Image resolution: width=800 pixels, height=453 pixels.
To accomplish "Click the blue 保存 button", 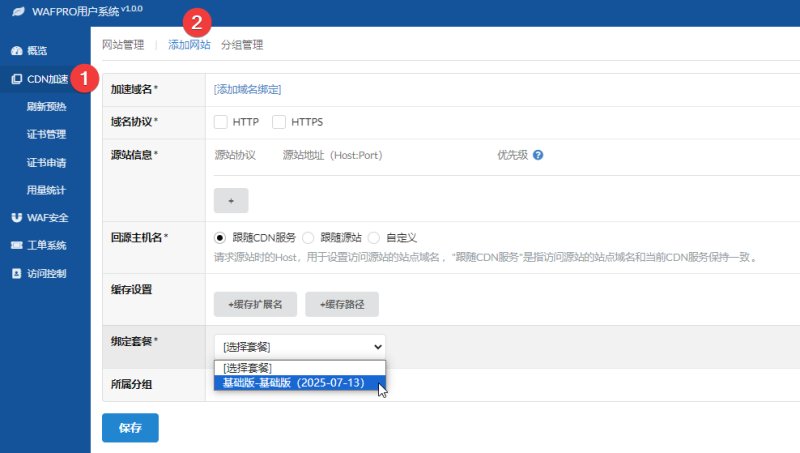I will point(130,427).
